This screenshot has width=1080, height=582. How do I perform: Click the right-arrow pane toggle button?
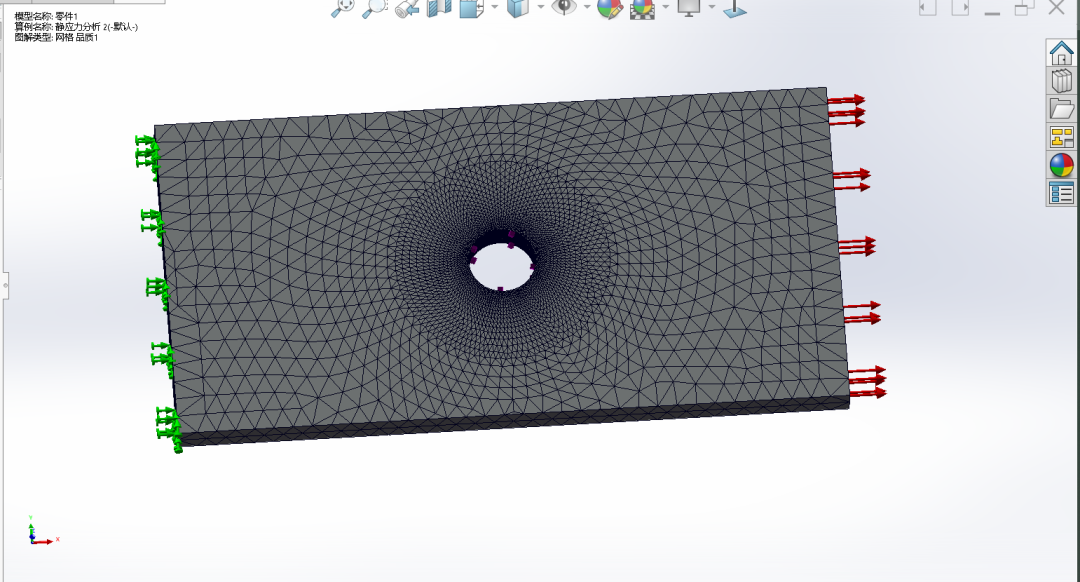pos(961,8)
